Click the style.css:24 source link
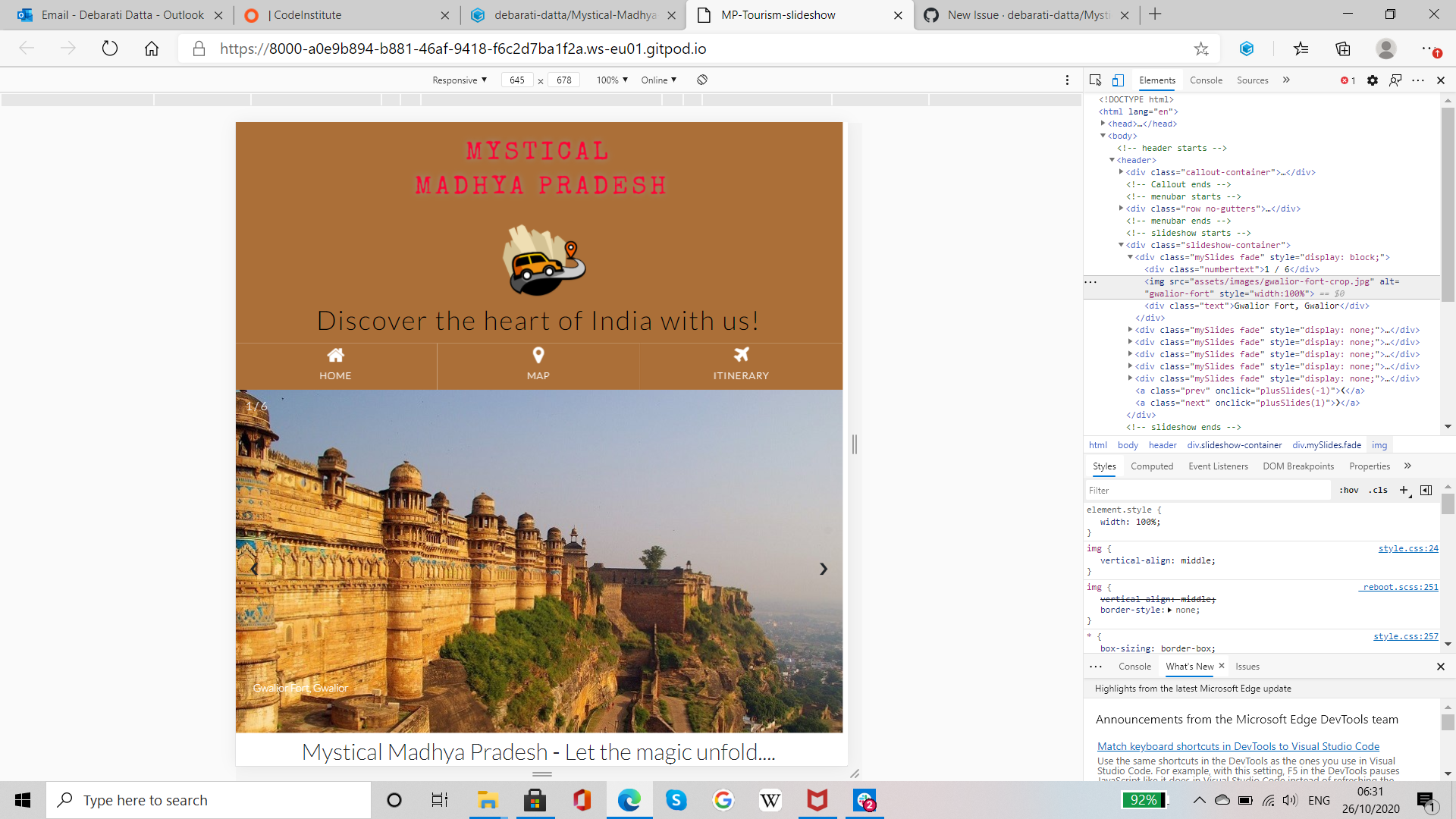Image resolution: width=1456 pixels, height=819 pixels. coord(1408,548)
